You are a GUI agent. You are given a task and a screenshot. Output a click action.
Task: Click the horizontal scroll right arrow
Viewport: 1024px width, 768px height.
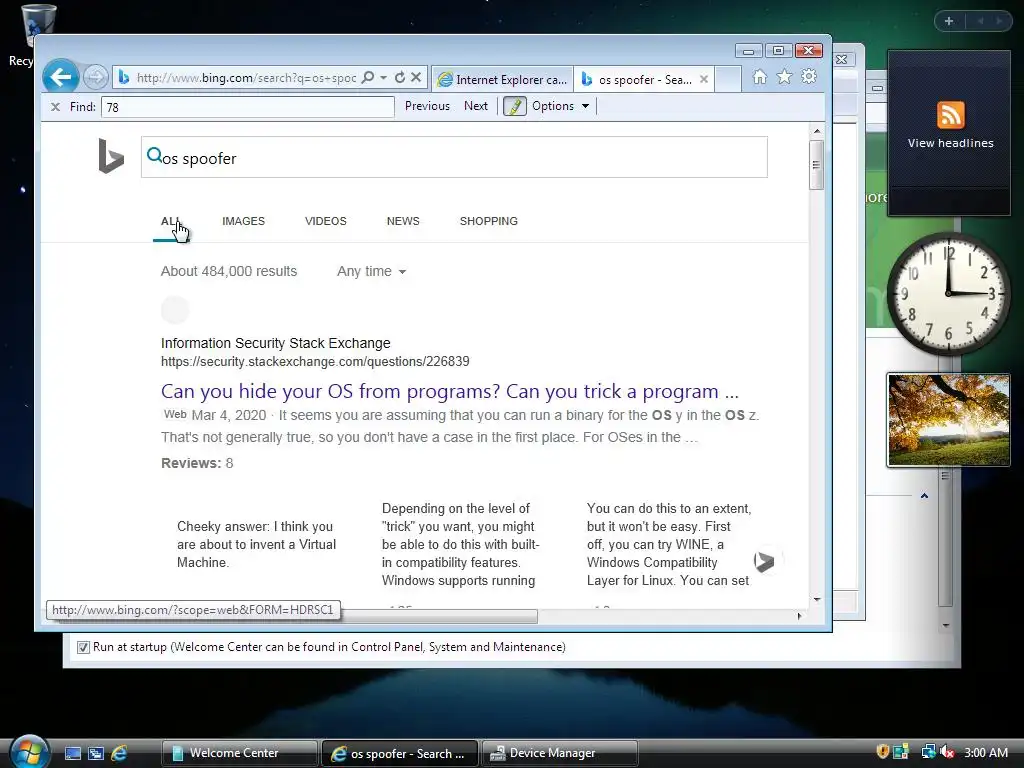799,616
